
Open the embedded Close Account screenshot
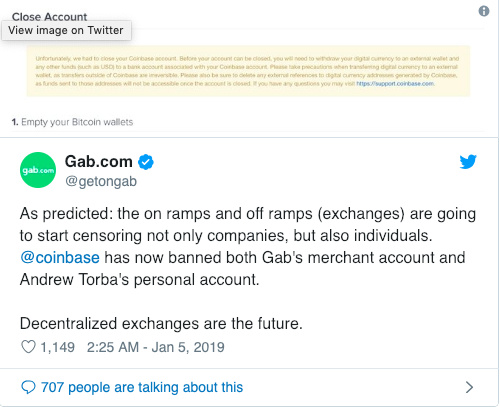(x=249, y=68)
